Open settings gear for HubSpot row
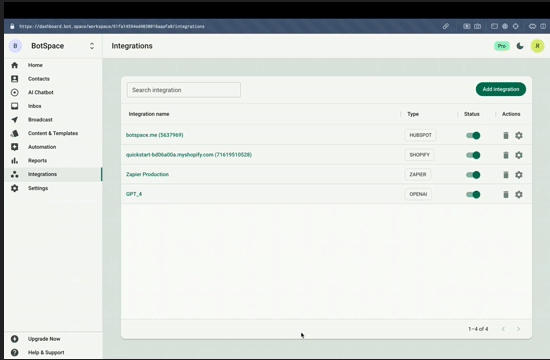 [519, 135]
